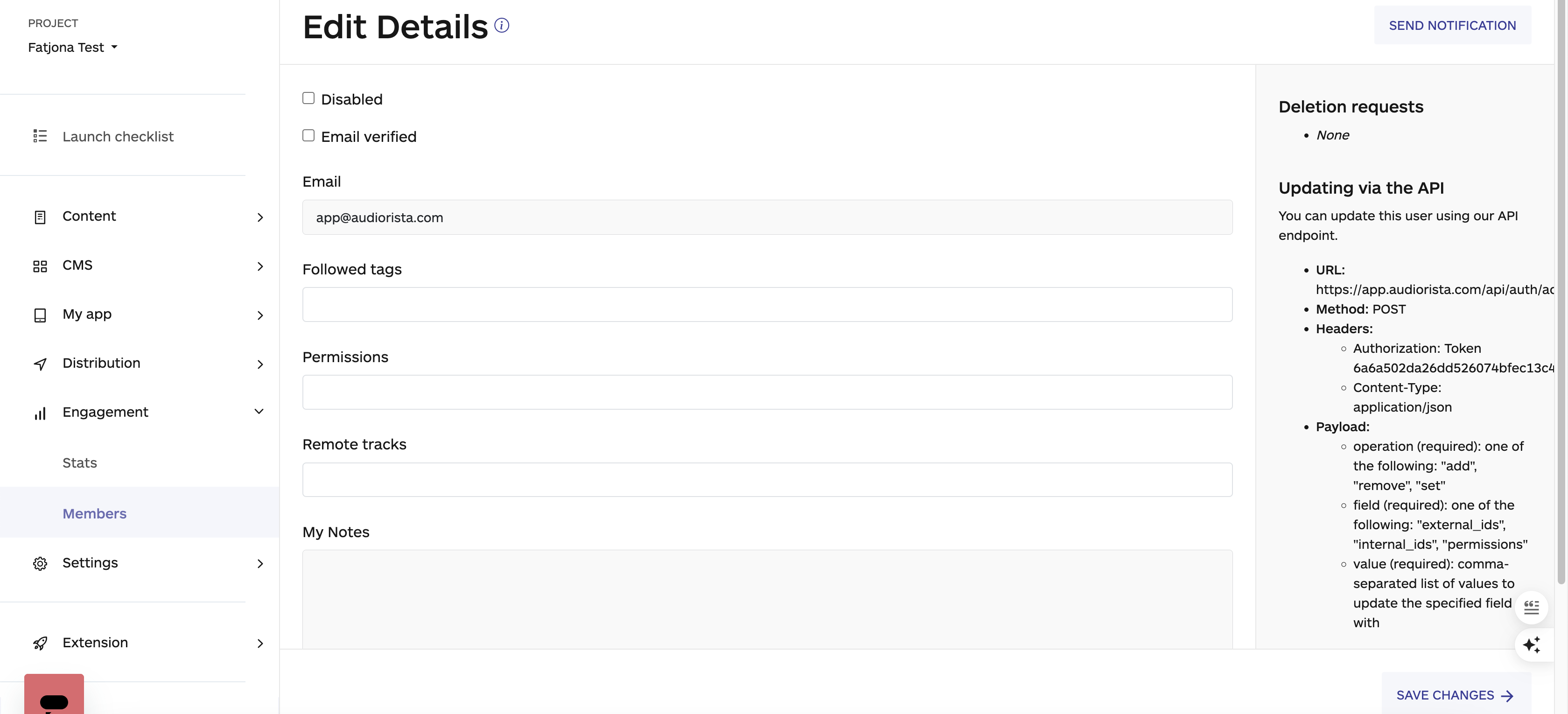The image size is (1568, 714).
Task: Click the info icon beside Edit Details
Action: coord(502,25)
